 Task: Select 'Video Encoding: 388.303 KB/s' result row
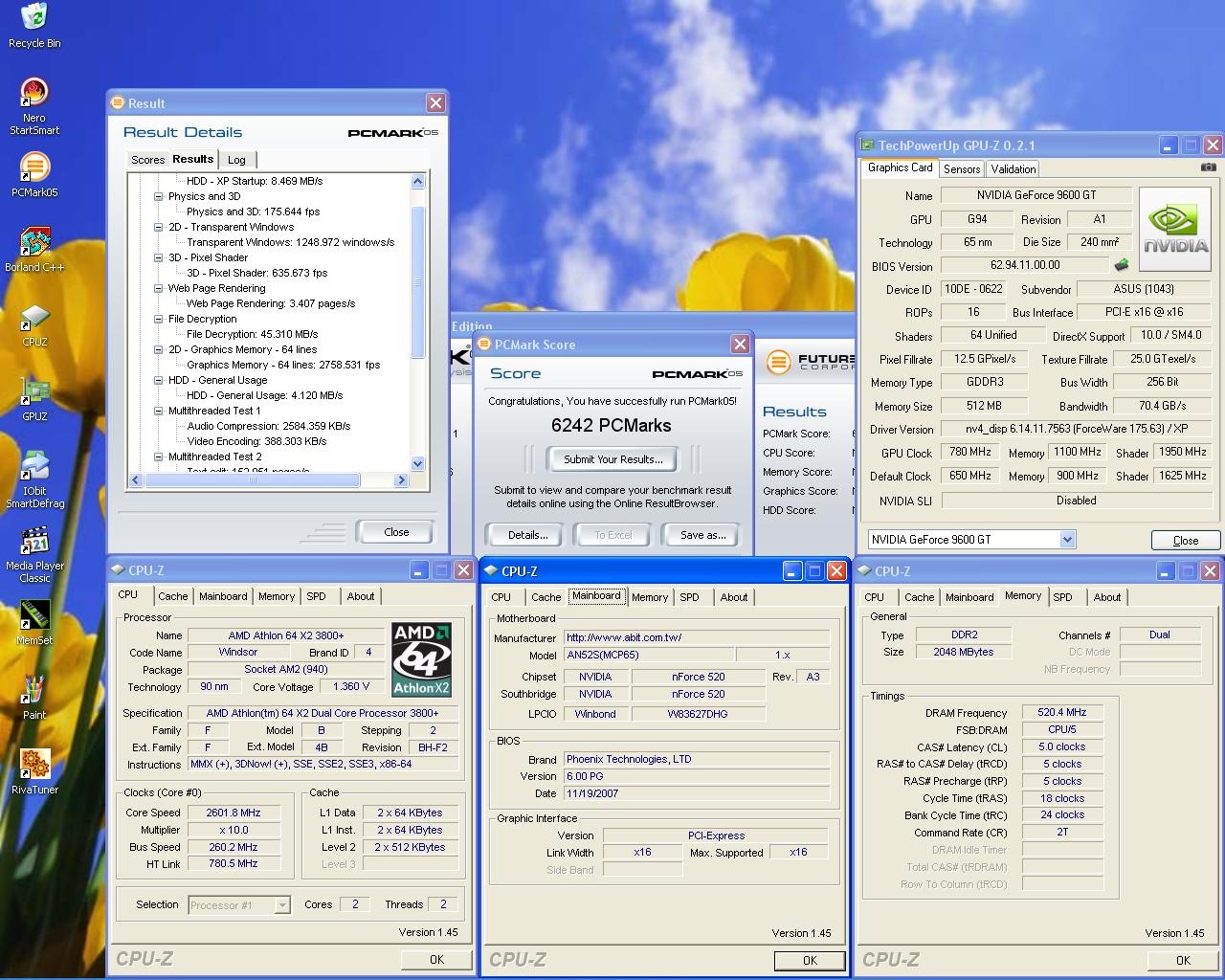[x=256, y=441]
